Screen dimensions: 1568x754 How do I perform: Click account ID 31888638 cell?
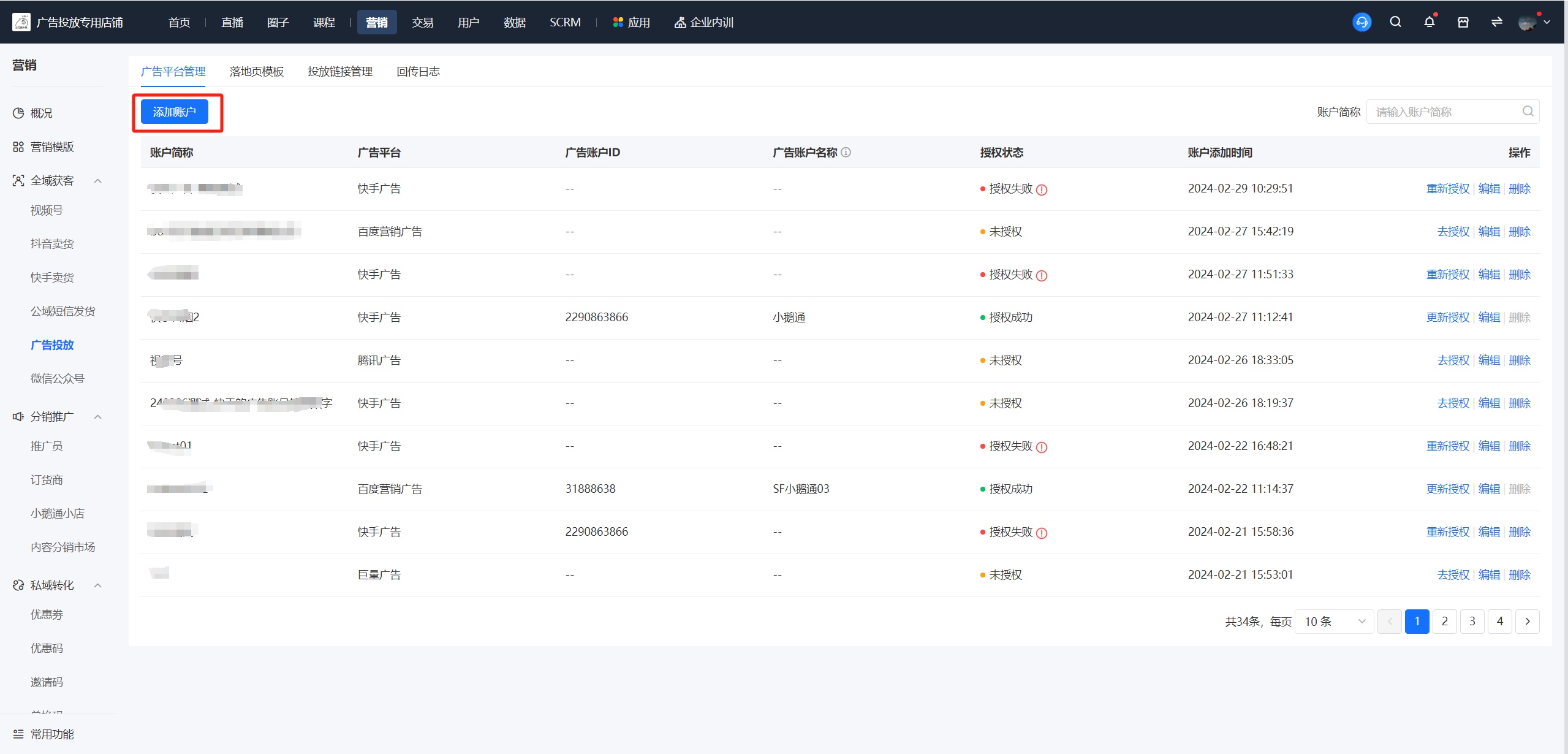[x=591, y=489]
